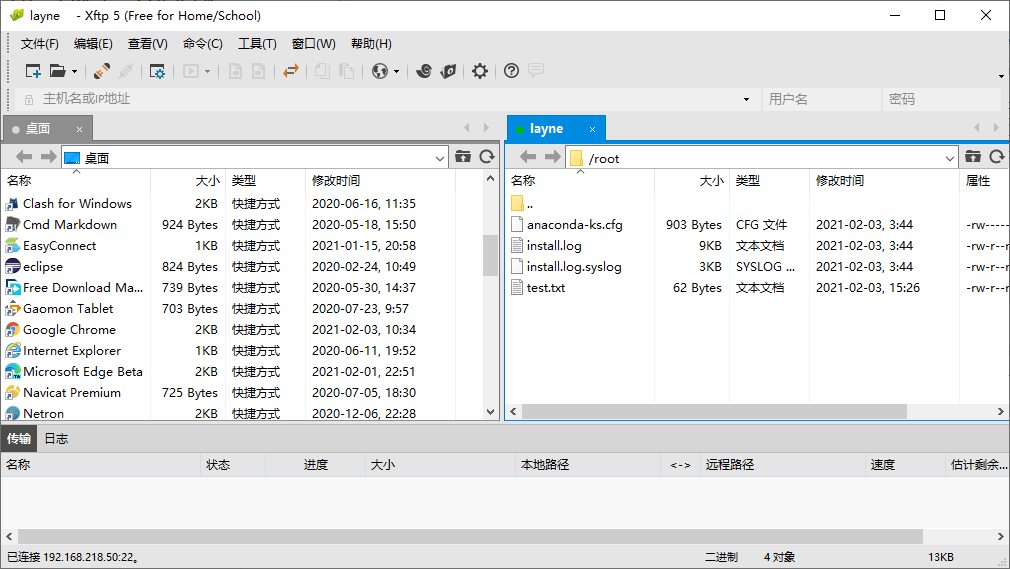Expand the local 桌面 path dropdown
The height and width of the screenshot is (569, 1010).
coord(441,158)
